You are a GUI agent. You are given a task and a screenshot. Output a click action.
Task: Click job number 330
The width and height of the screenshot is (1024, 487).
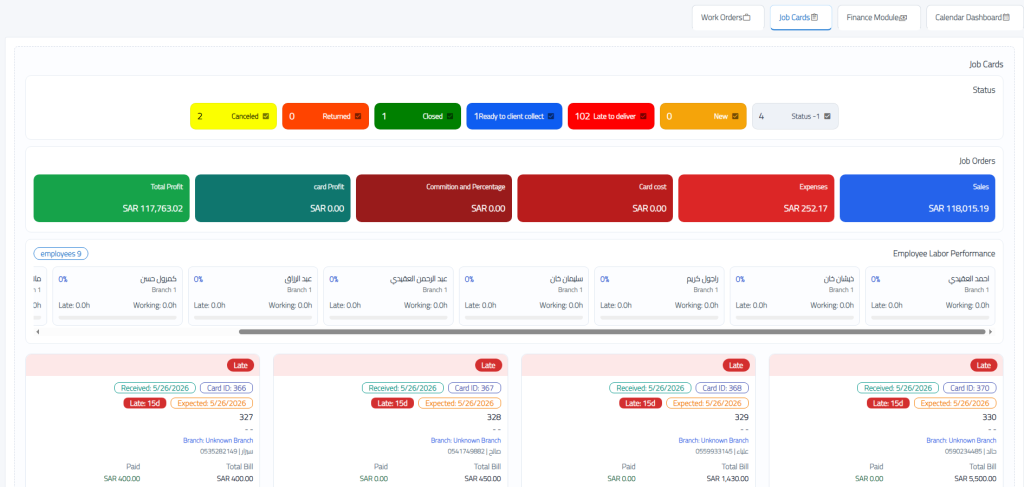click(x=990, y=417)
